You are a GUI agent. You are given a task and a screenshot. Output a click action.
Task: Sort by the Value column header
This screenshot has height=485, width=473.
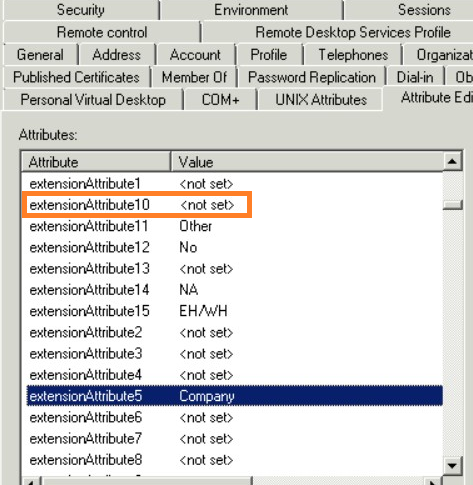pos(307,162)
